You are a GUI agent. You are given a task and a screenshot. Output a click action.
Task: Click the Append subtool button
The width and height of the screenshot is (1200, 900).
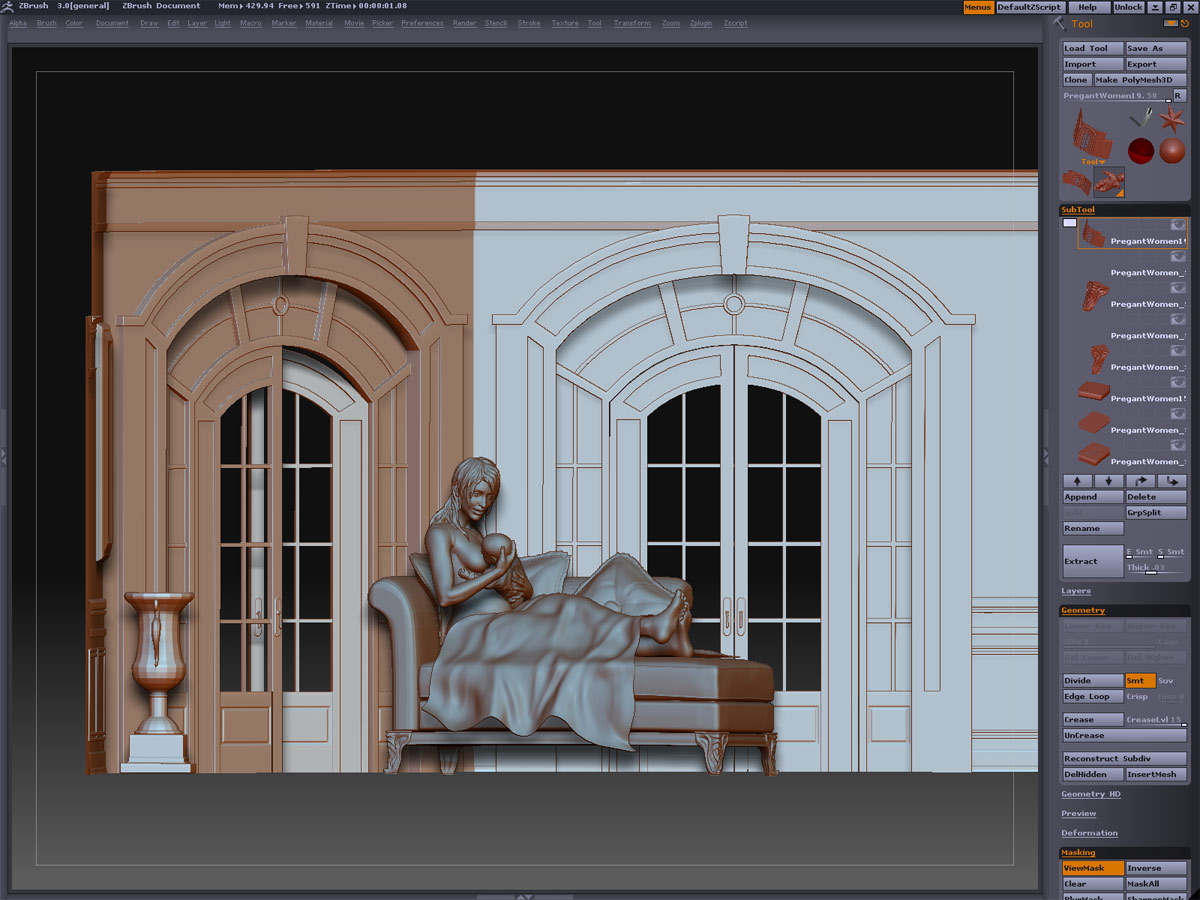tap(1093, 497)
